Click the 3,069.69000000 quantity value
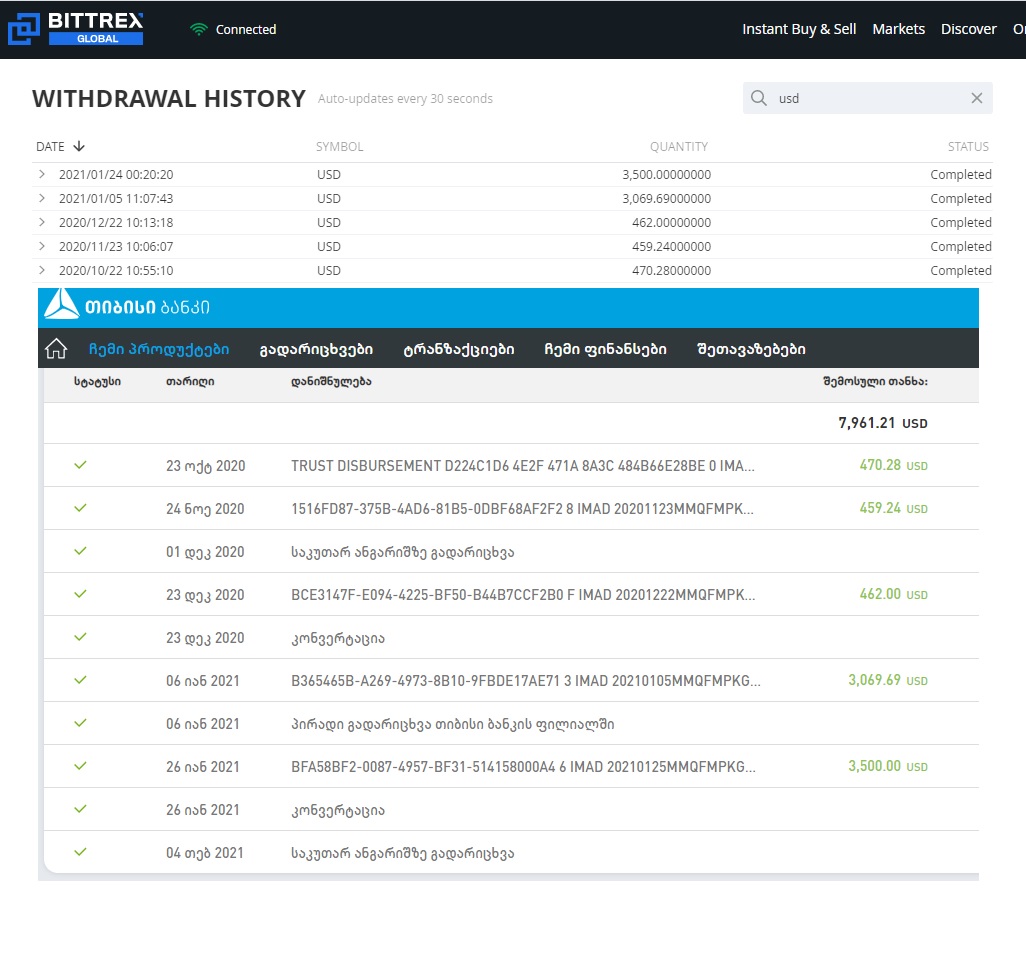This screenshot has width=1026, height=958. coord(666,198)
